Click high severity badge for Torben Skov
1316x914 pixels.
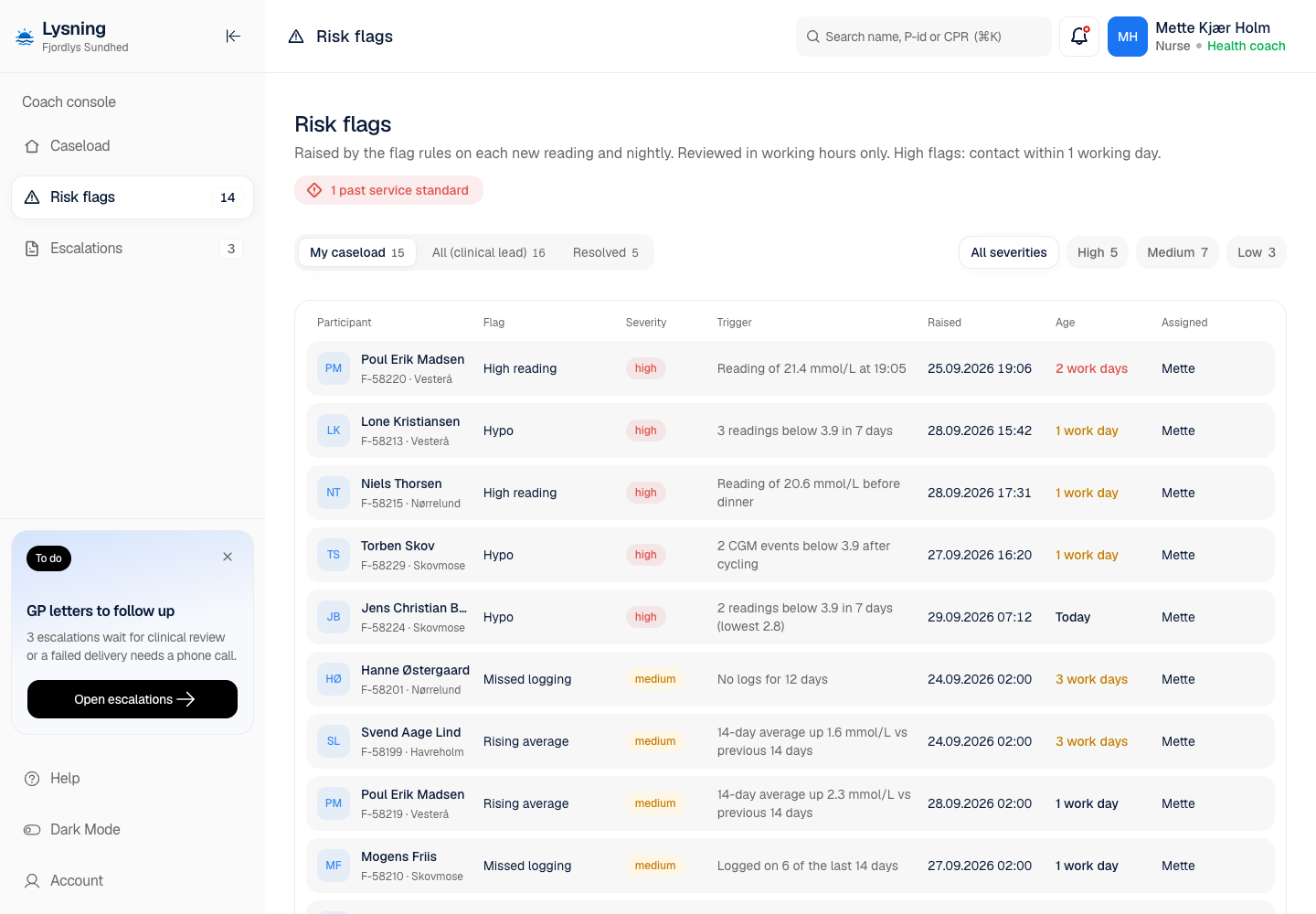pos(646,555)
